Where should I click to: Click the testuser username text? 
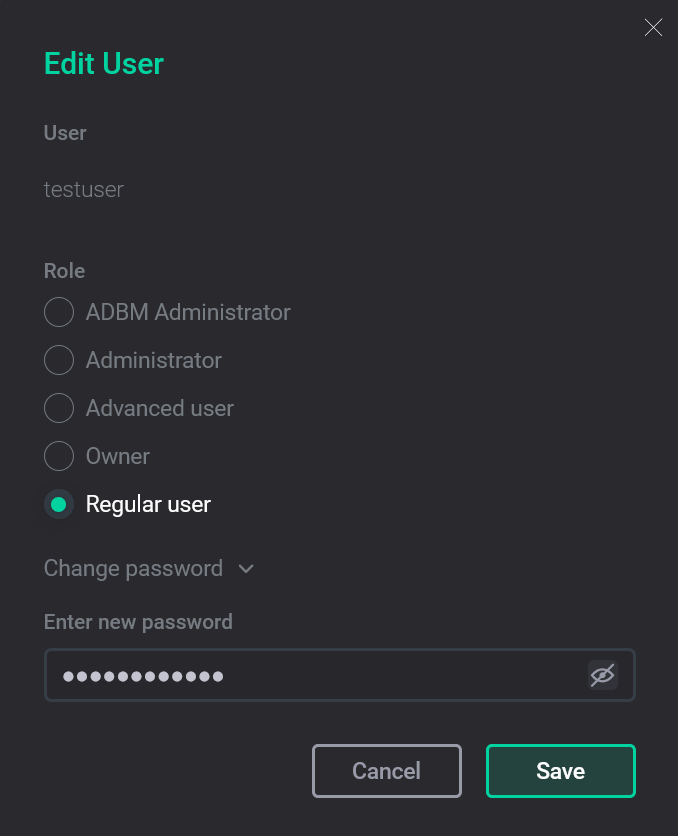(83, 189)
